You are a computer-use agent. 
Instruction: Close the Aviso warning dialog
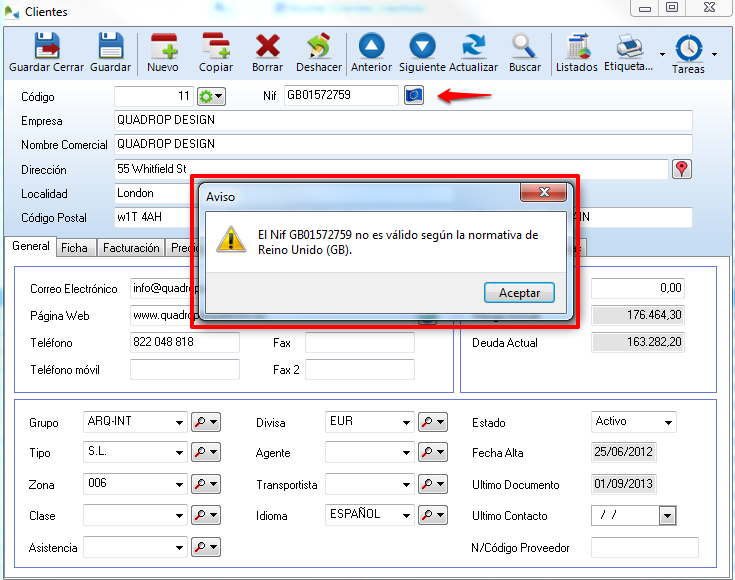click(x=544, y=193)
